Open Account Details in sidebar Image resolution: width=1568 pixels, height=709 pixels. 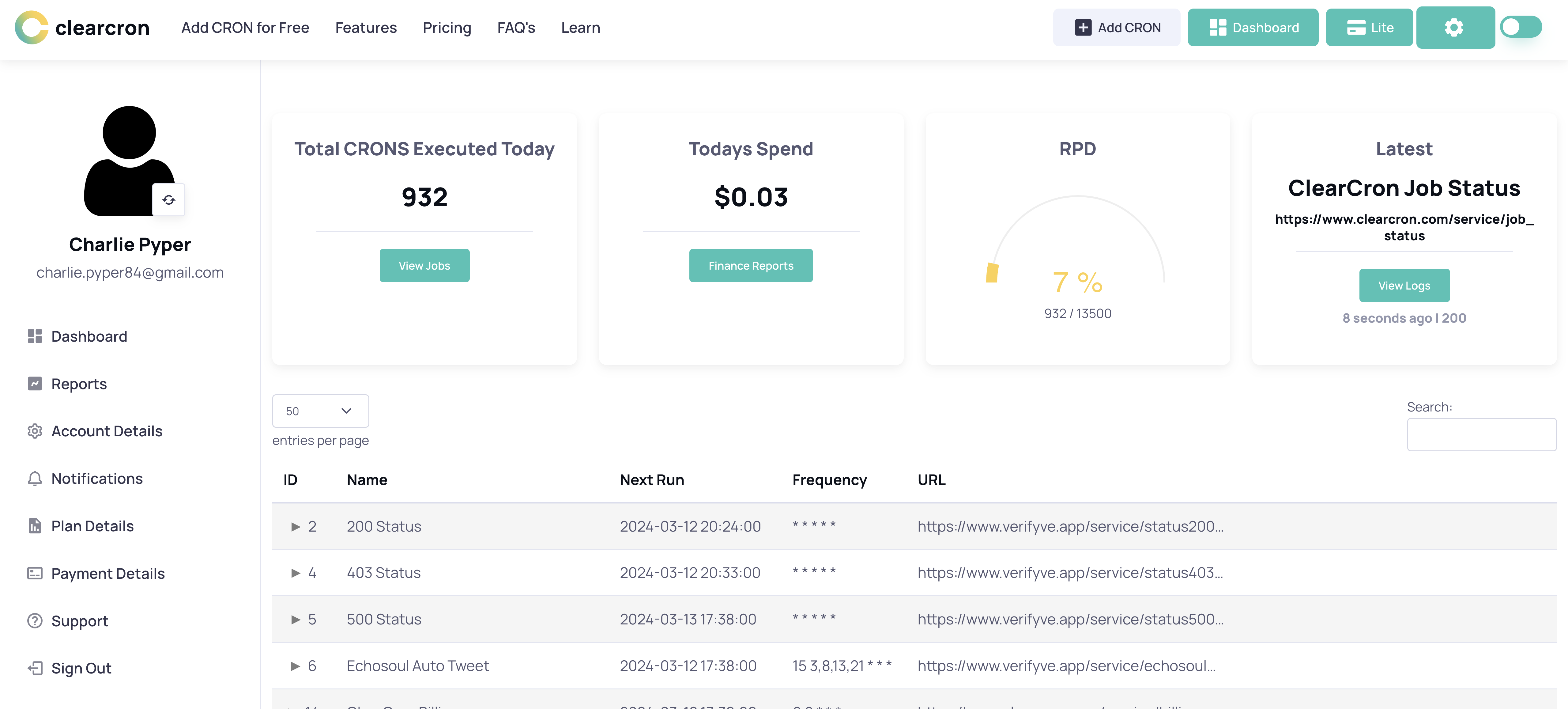(x=107, y=430)
